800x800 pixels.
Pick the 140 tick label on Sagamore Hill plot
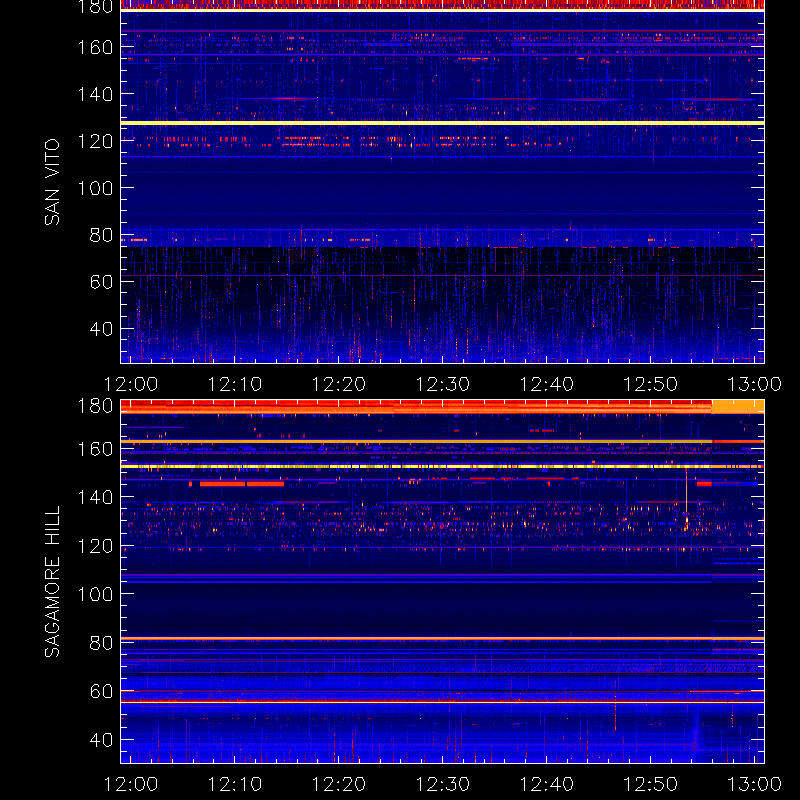click(95, 497)
